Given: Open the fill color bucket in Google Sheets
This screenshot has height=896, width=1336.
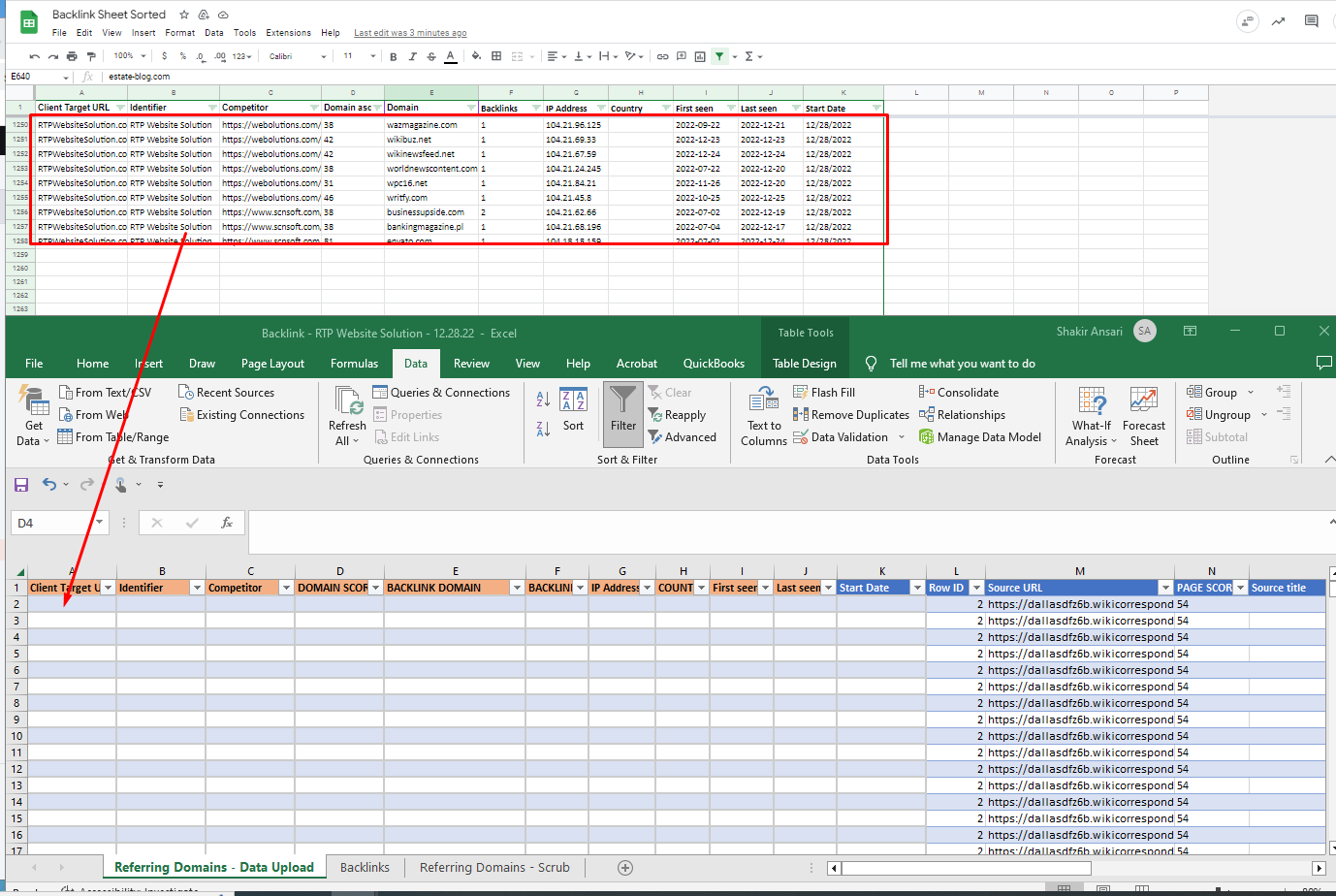Looking at the screenshot, I should [x=476, y=56].
